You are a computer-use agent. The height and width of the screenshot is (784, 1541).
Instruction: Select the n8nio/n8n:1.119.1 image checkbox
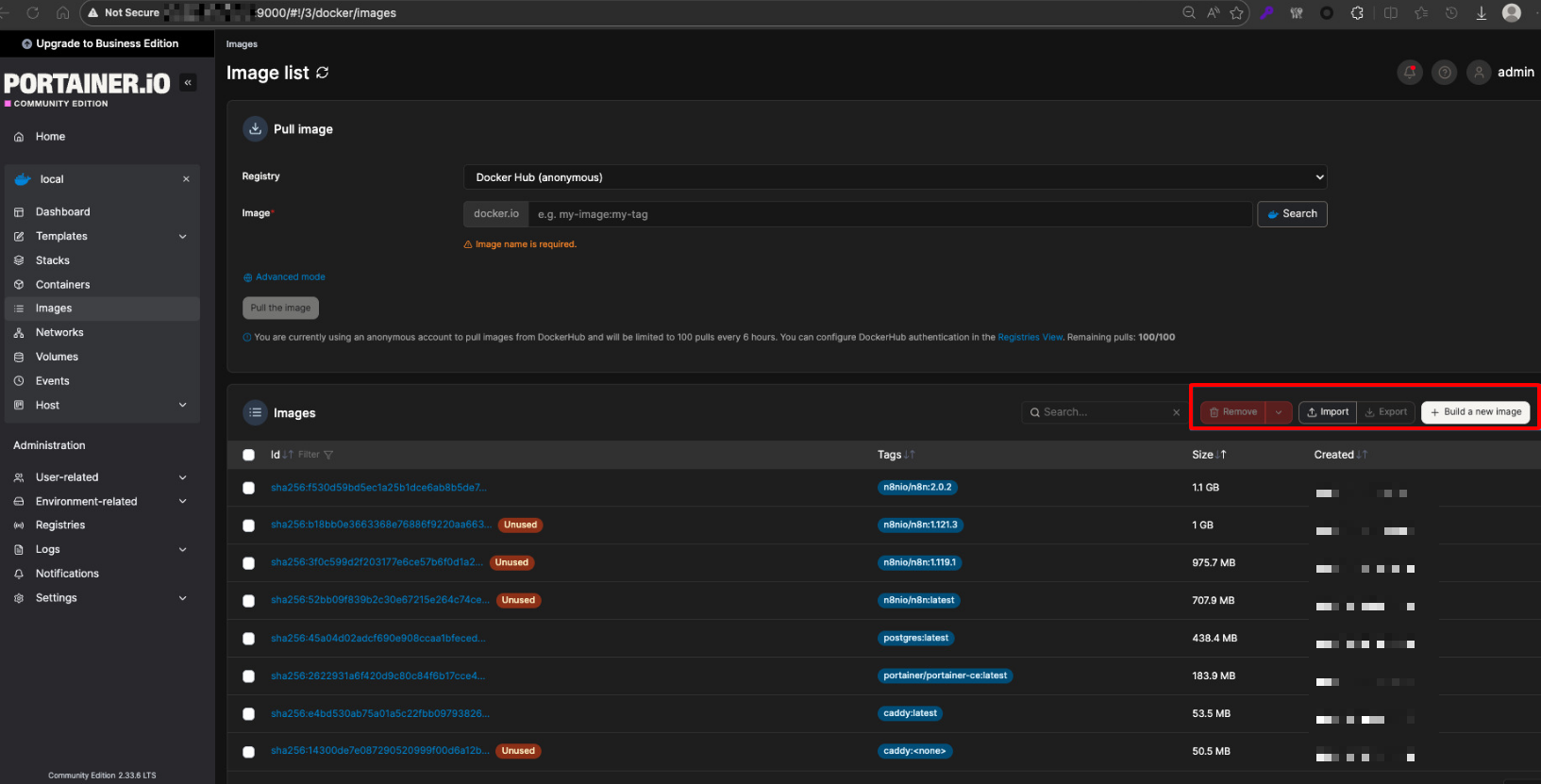coord(249,563)
